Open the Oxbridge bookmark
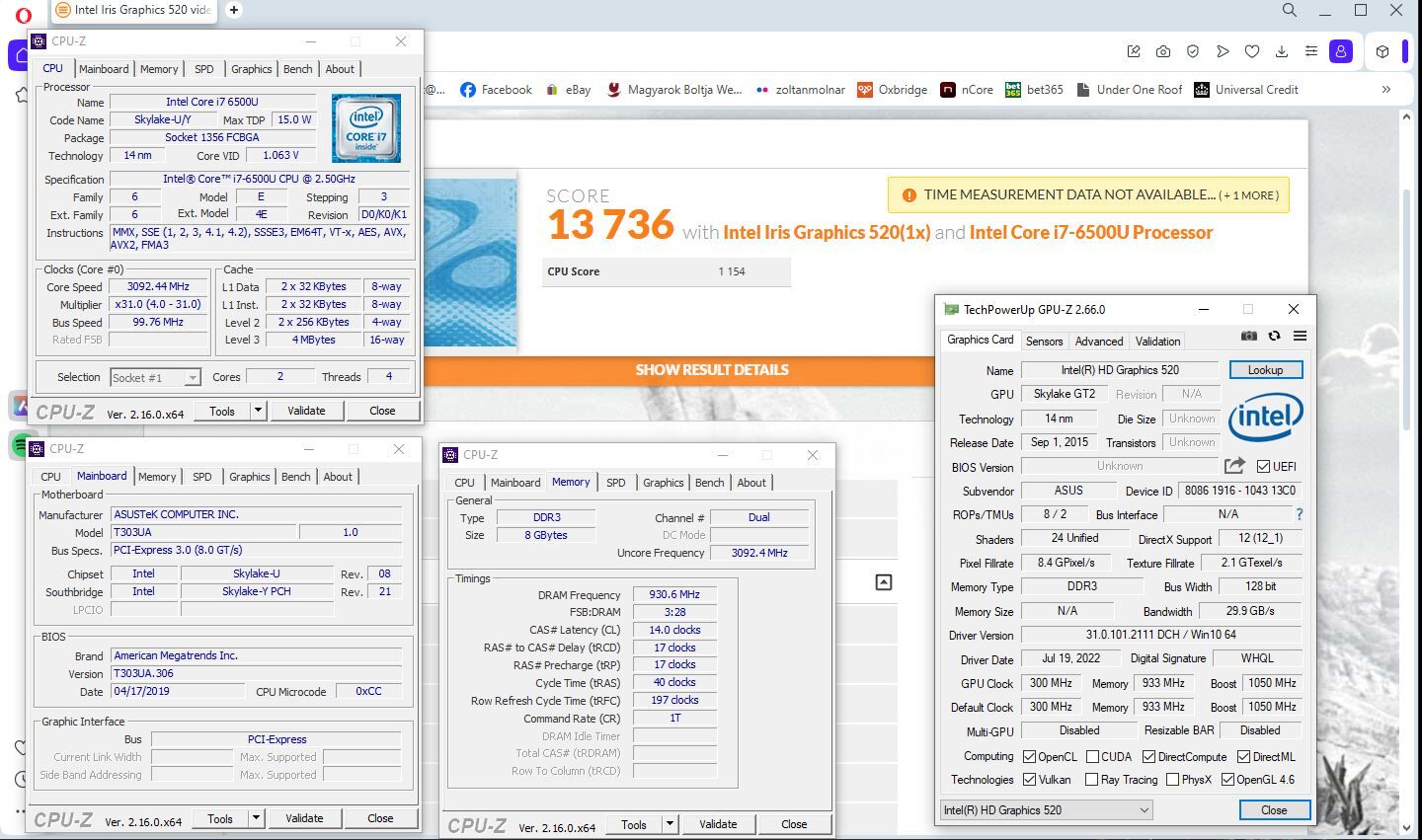Viewport: 1422px width, 840px height. 893,89
